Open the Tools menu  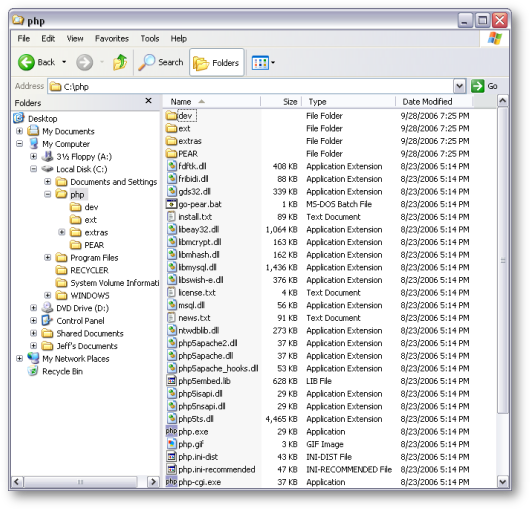click(150, 39)
